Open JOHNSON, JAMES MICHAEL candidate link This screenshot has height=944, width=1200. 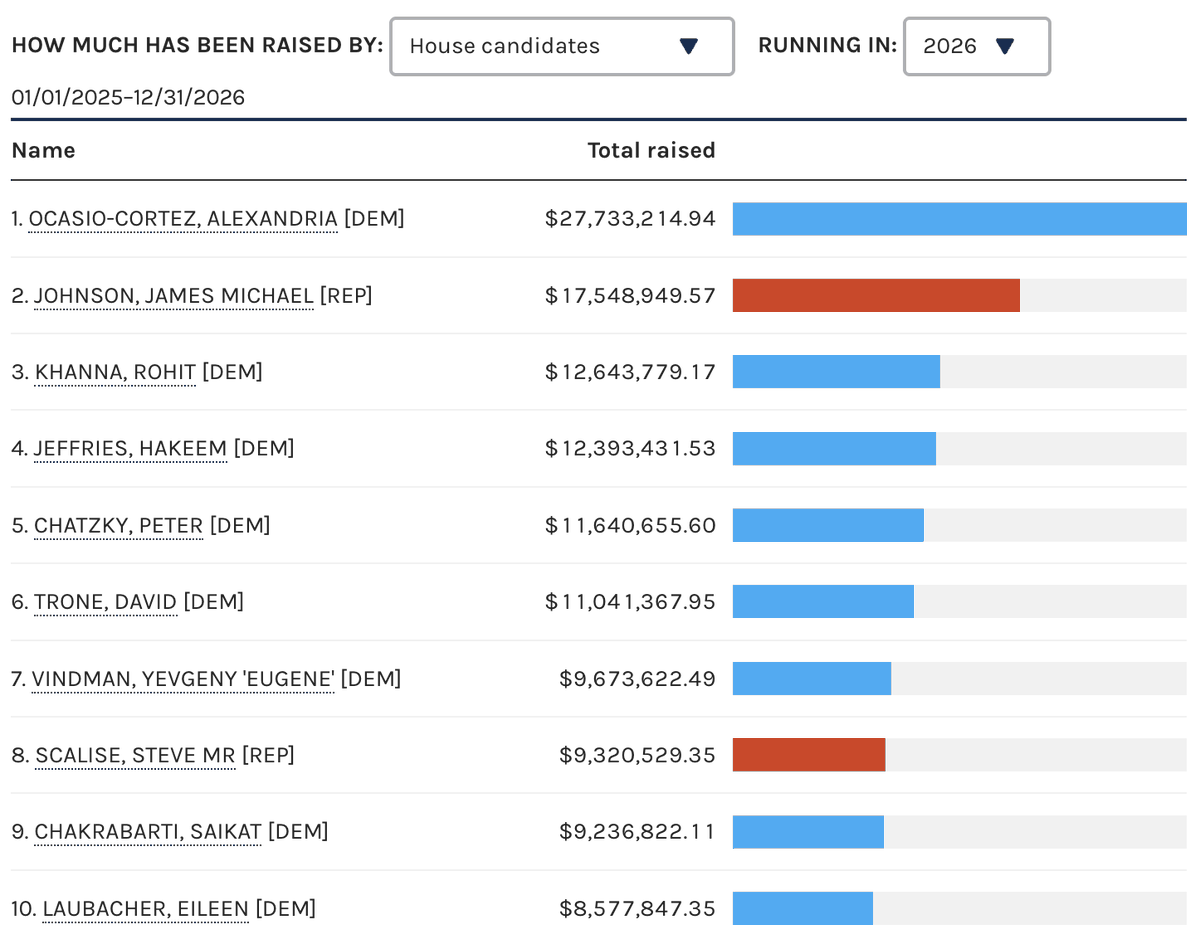point(174,296)
